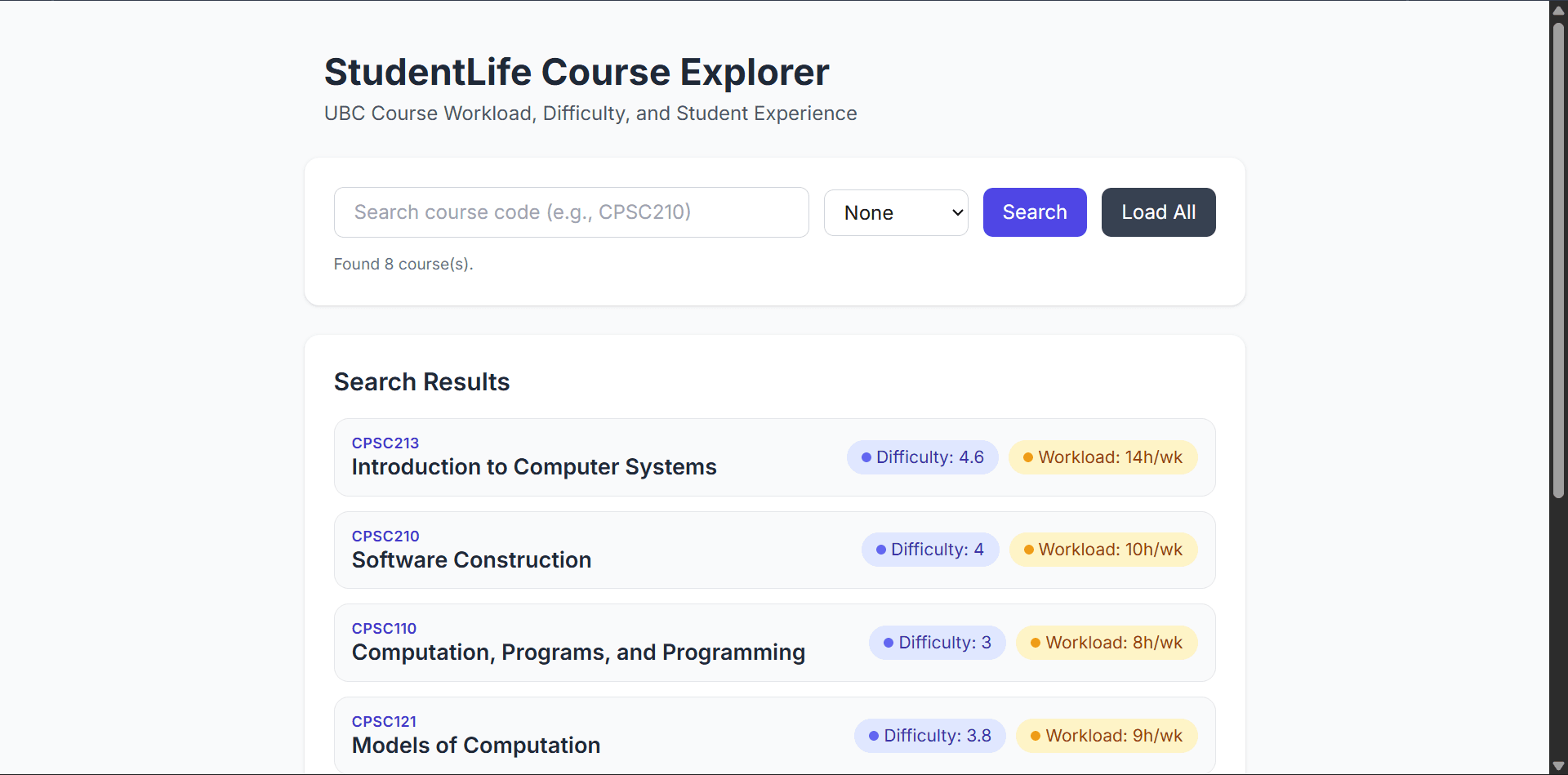The width and height of the screenshot is (1568, 775).
Task: Click the CPSC110 course code
Action: (x=384, y=628)
